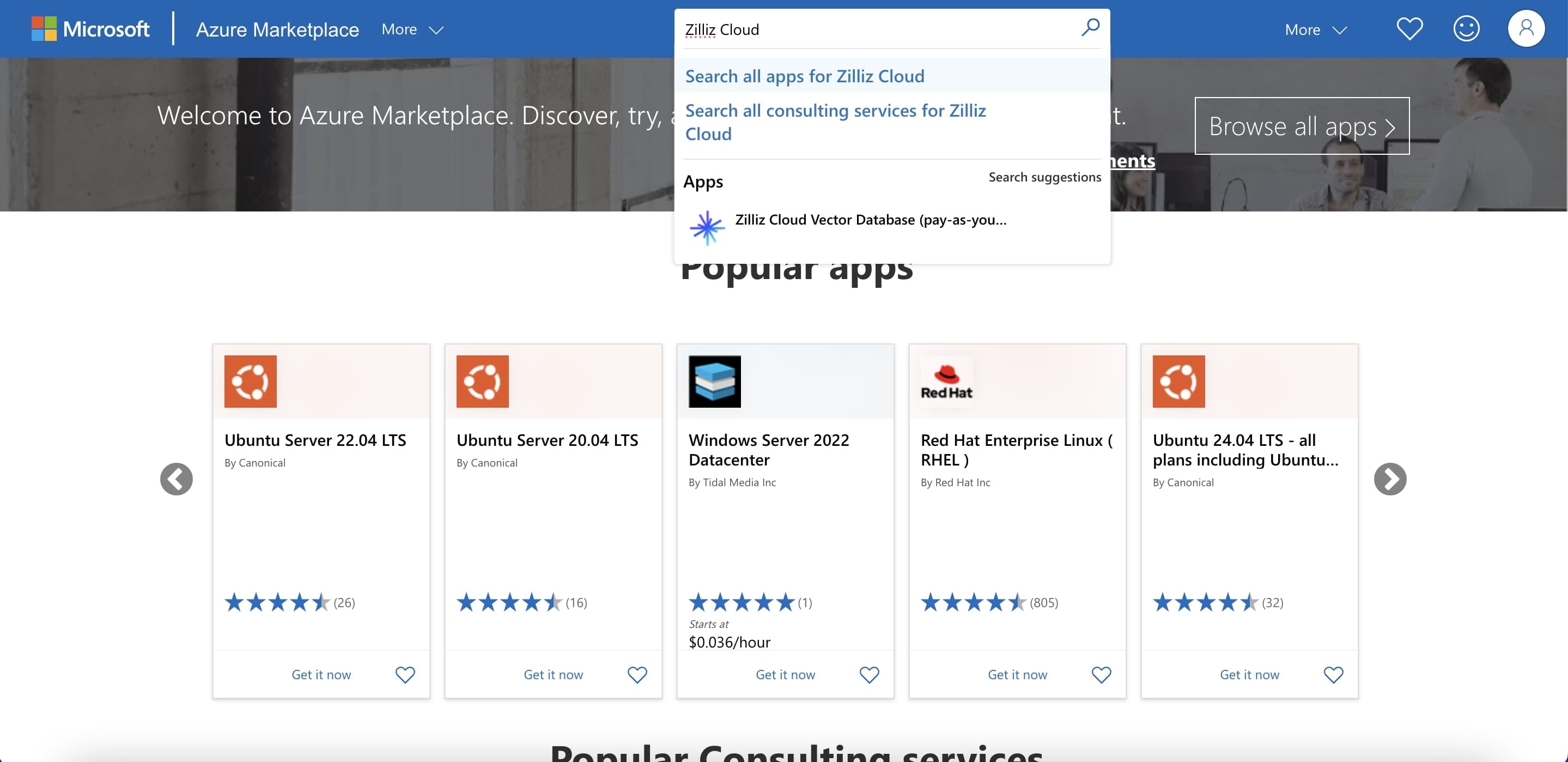Click By Tidal Media Inc text
The height and width of the screenshot is (762, 1568).
[732, 482]
